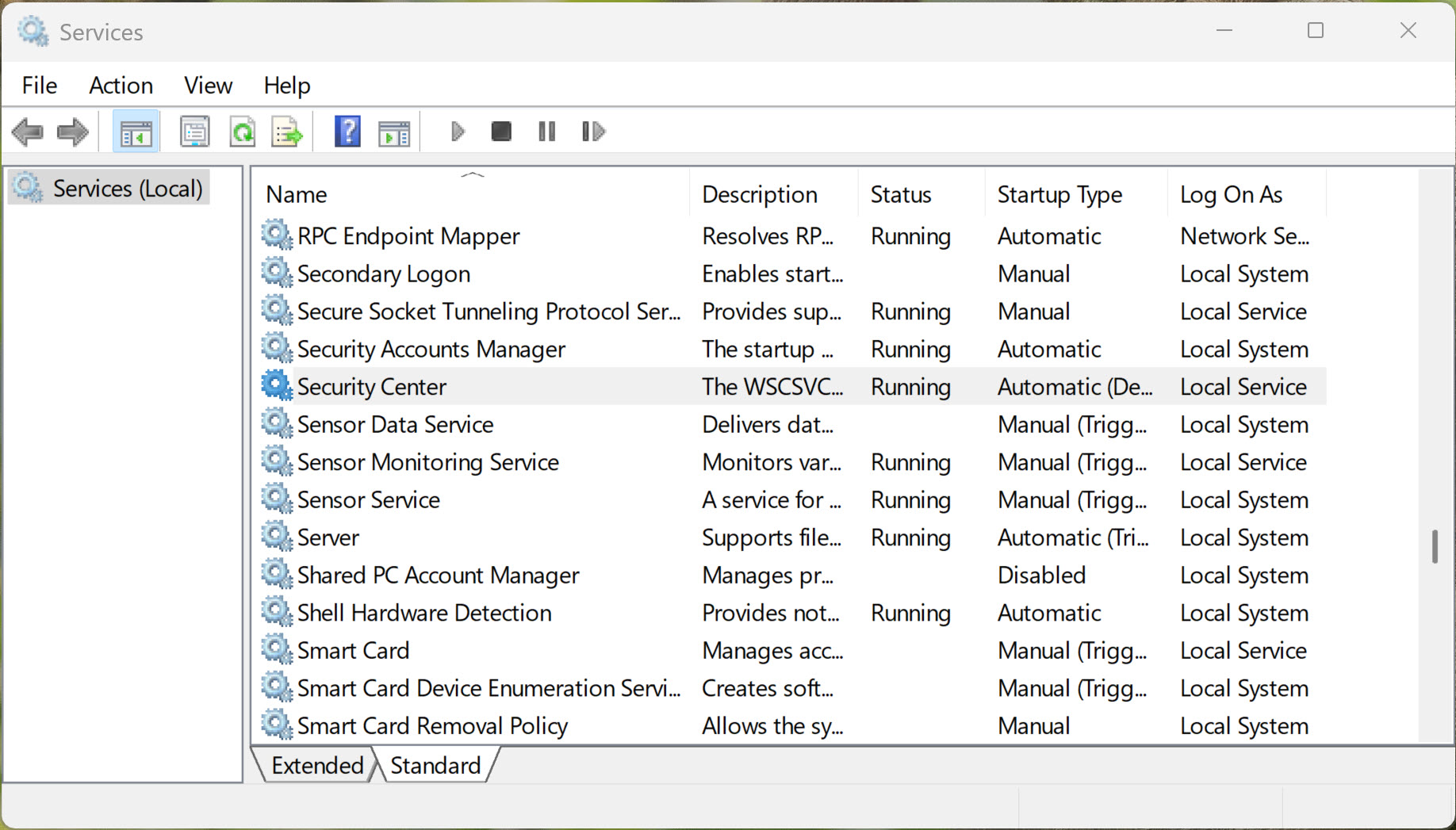The image size is (1456, 830).
Task: Sort by Status column header
Action: 901,195
